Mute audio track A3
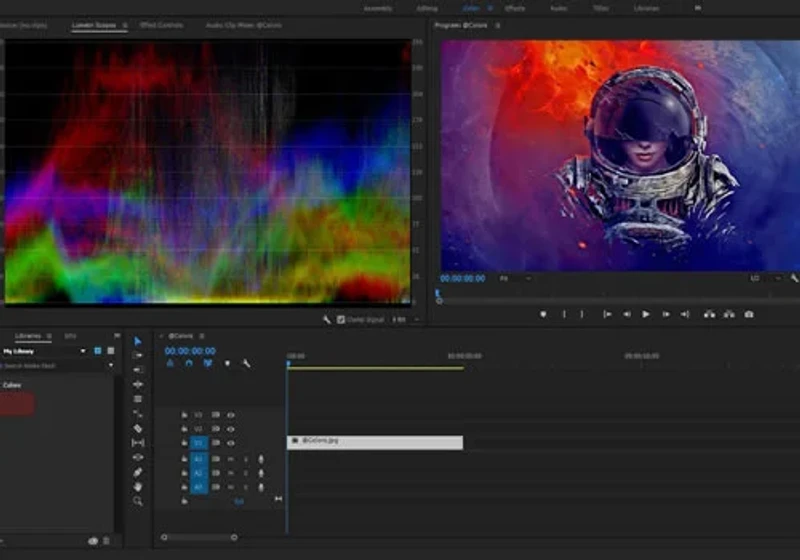The height and width of the screenshot is (560, 800). pos(231,487)
